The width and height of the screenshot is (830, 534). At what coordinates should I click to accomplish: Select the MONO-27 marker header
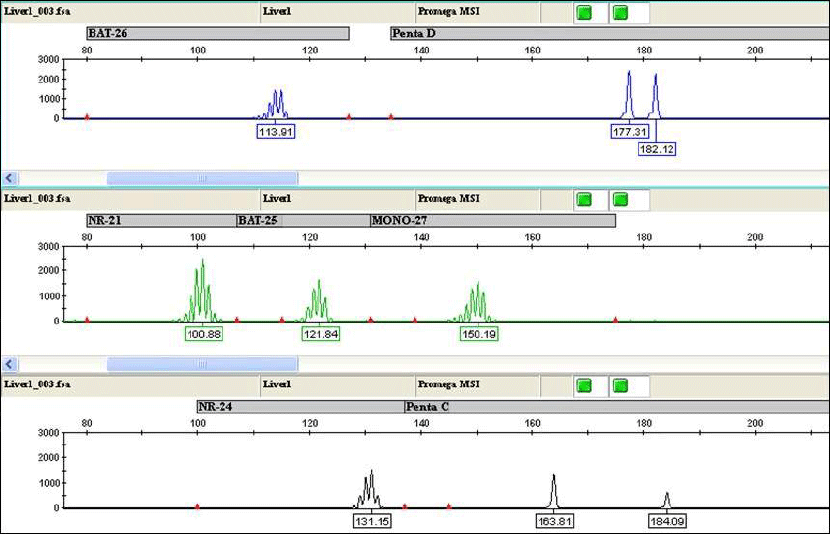(492, 220)
